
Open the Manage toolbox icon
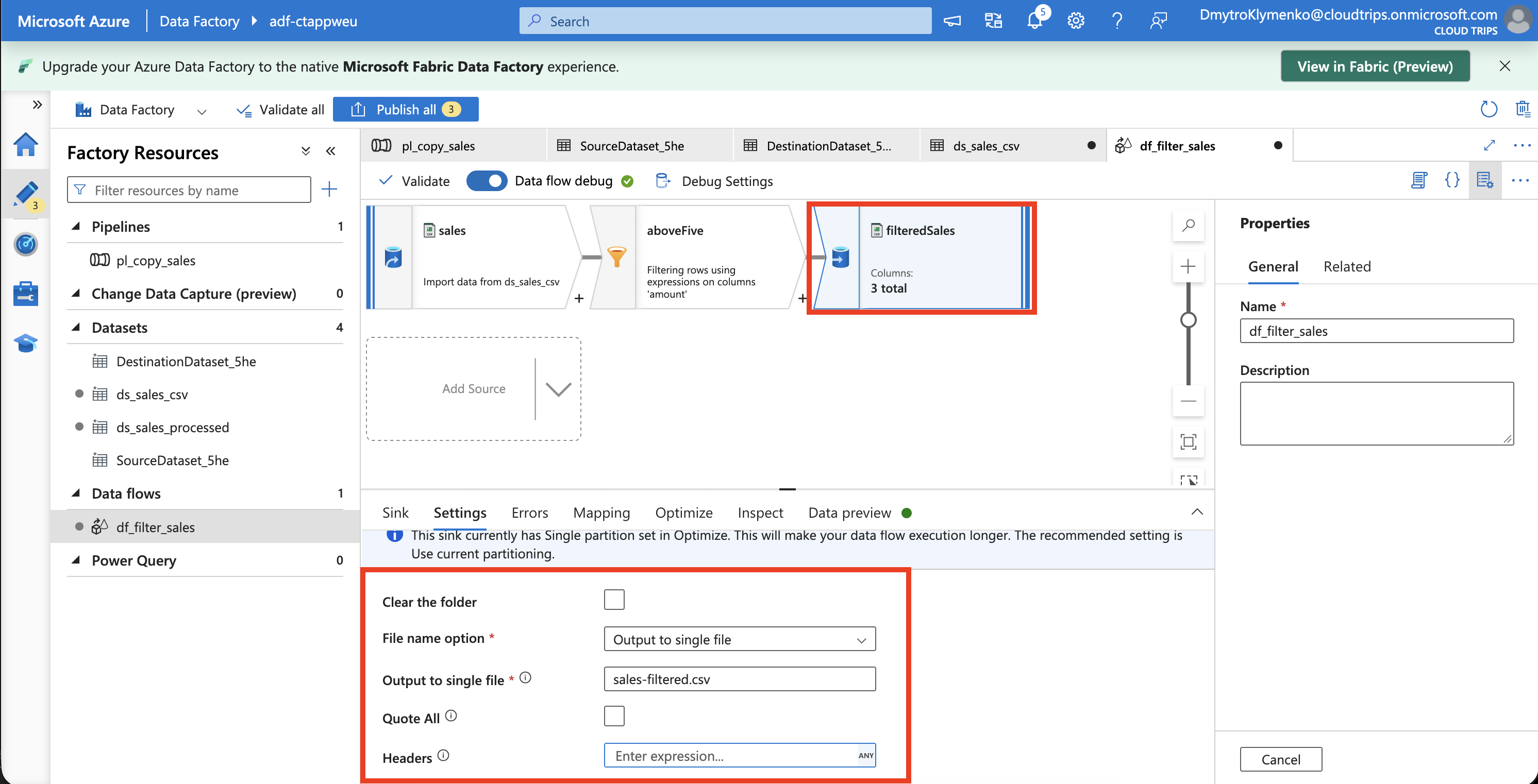pyautogui.click(x=26, y=294)
